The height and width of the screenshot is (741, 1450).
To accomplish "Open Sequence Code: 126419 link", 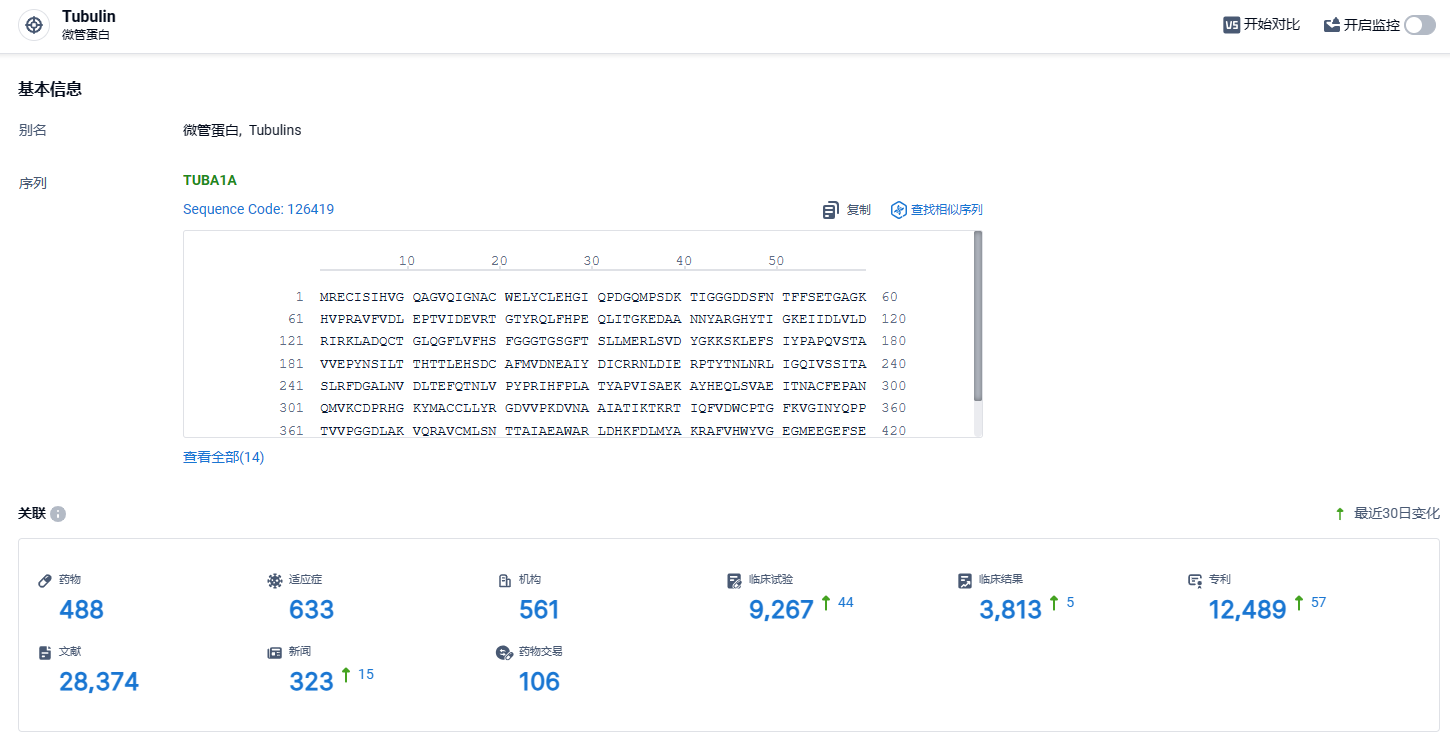I will pos(259,209).
